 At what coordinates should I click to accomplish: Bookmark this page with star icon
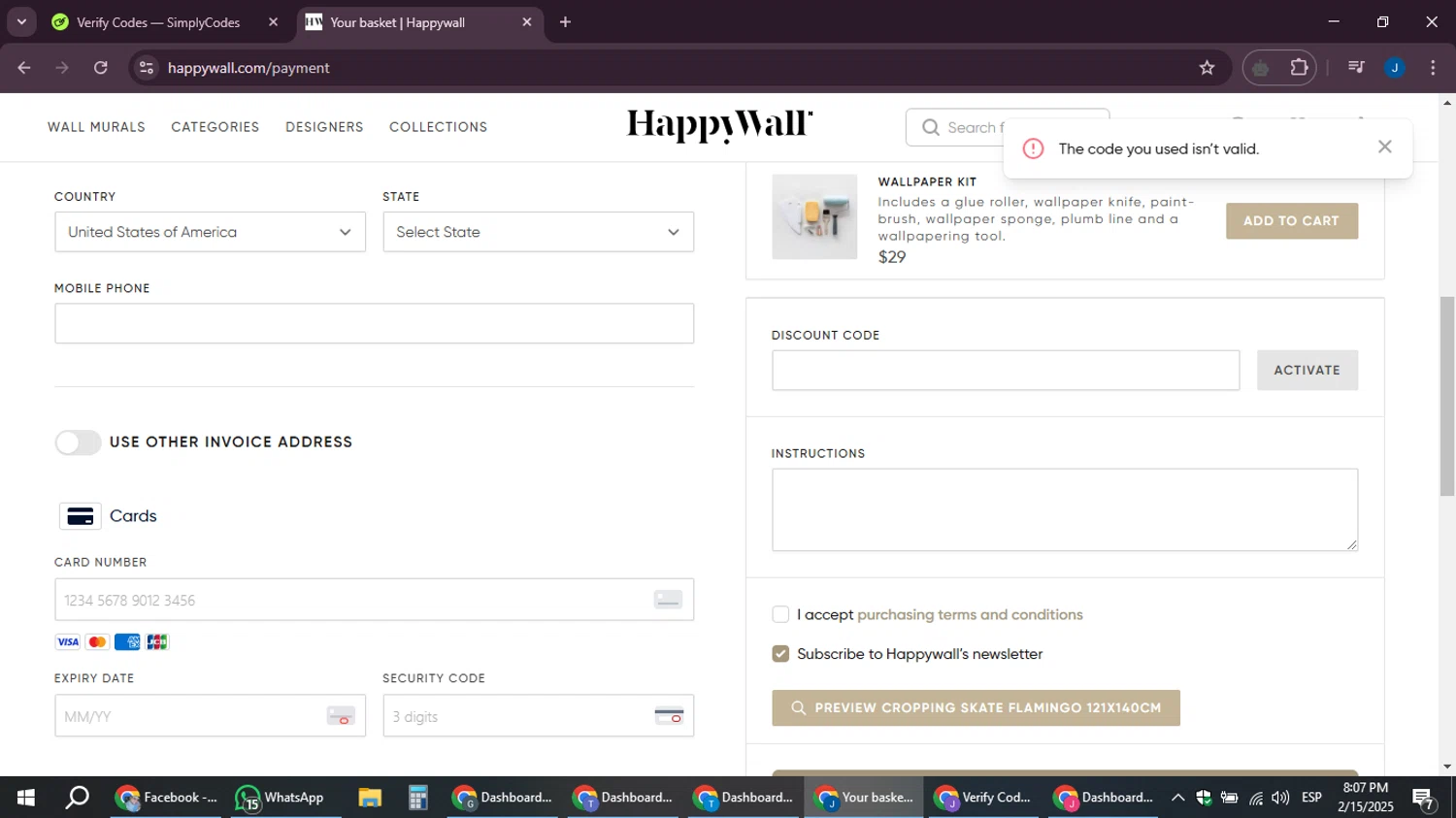(1207, 68)
